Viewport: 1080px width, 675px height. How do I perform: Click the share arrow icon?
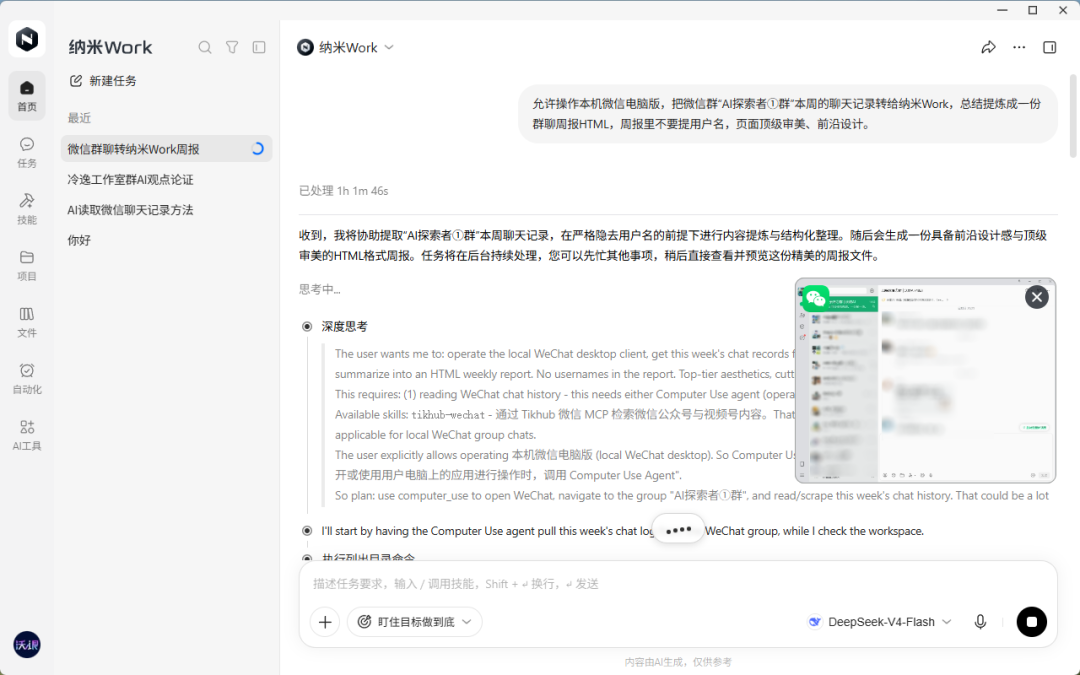point(988,48)
